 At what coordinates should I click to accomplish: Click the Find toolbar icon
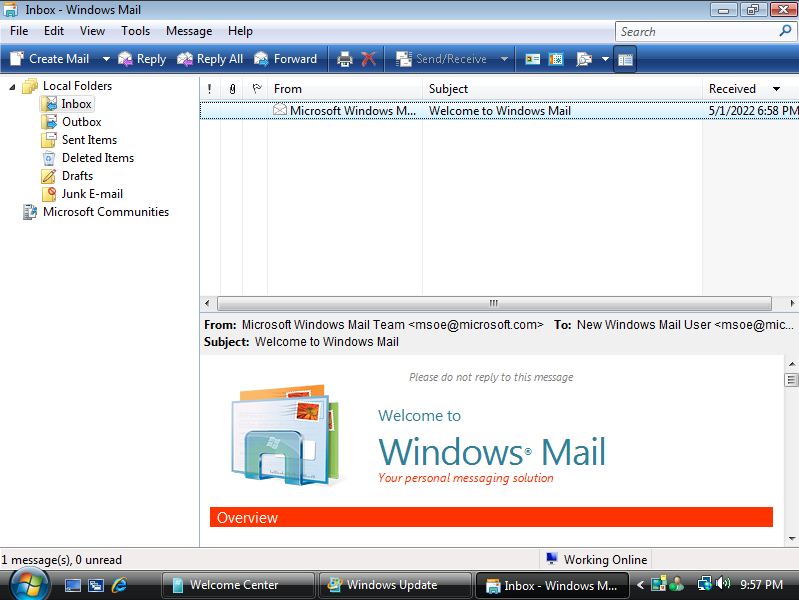tap(584, 59)
